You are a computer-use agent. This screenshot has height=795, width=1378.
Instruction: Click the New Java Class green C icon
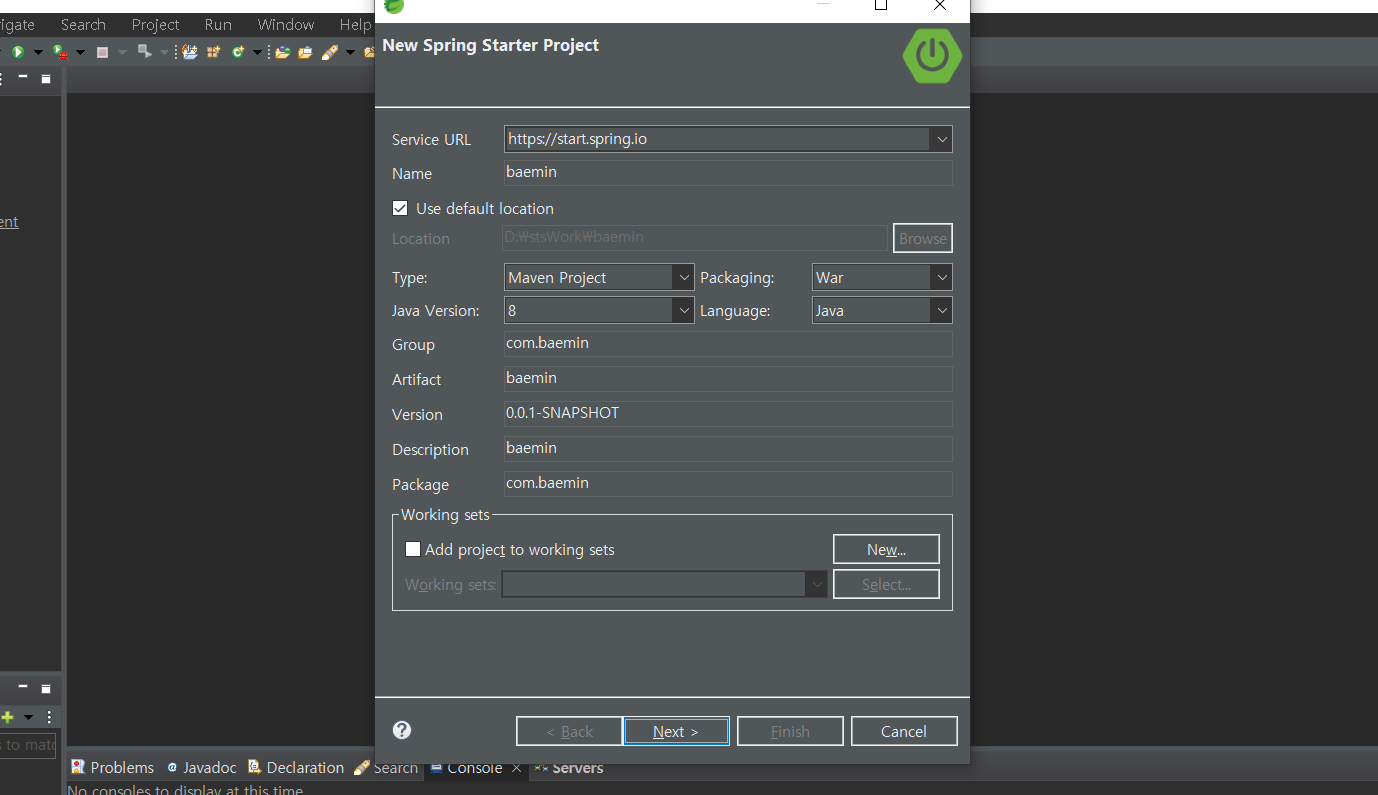tap(238, 52)
